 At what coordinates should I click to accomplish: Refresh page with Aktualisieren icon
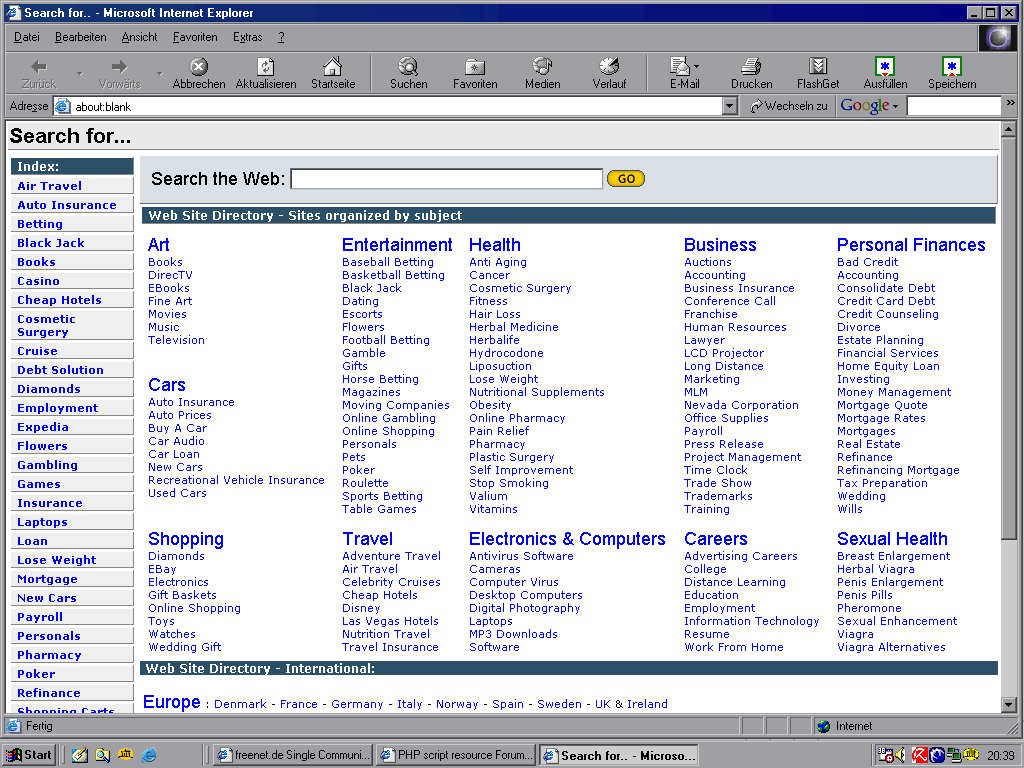[266, 67]
